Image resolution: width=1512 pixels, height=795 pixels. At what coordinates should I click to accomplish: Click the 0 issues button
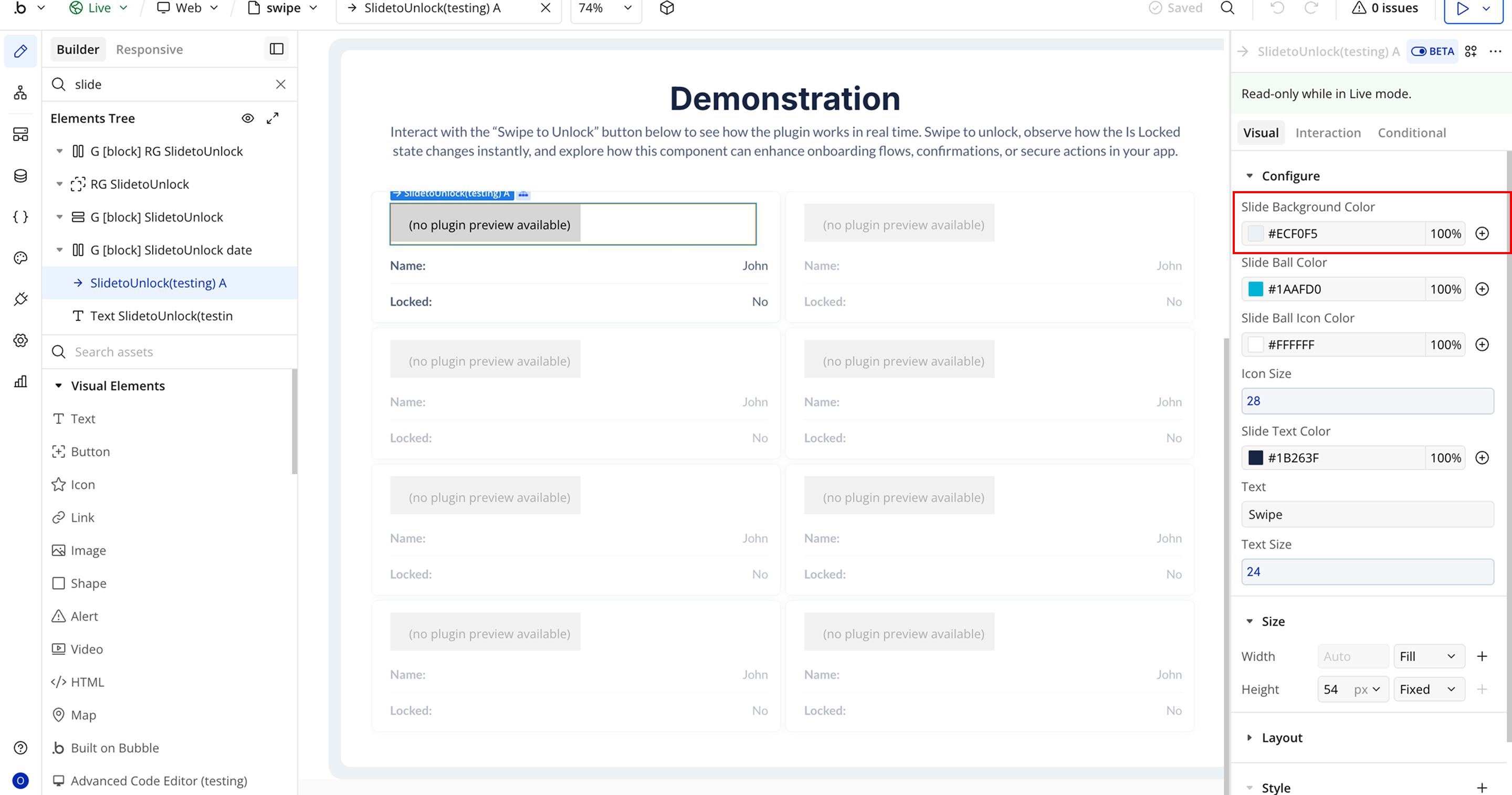click(x=1384, y=8)
